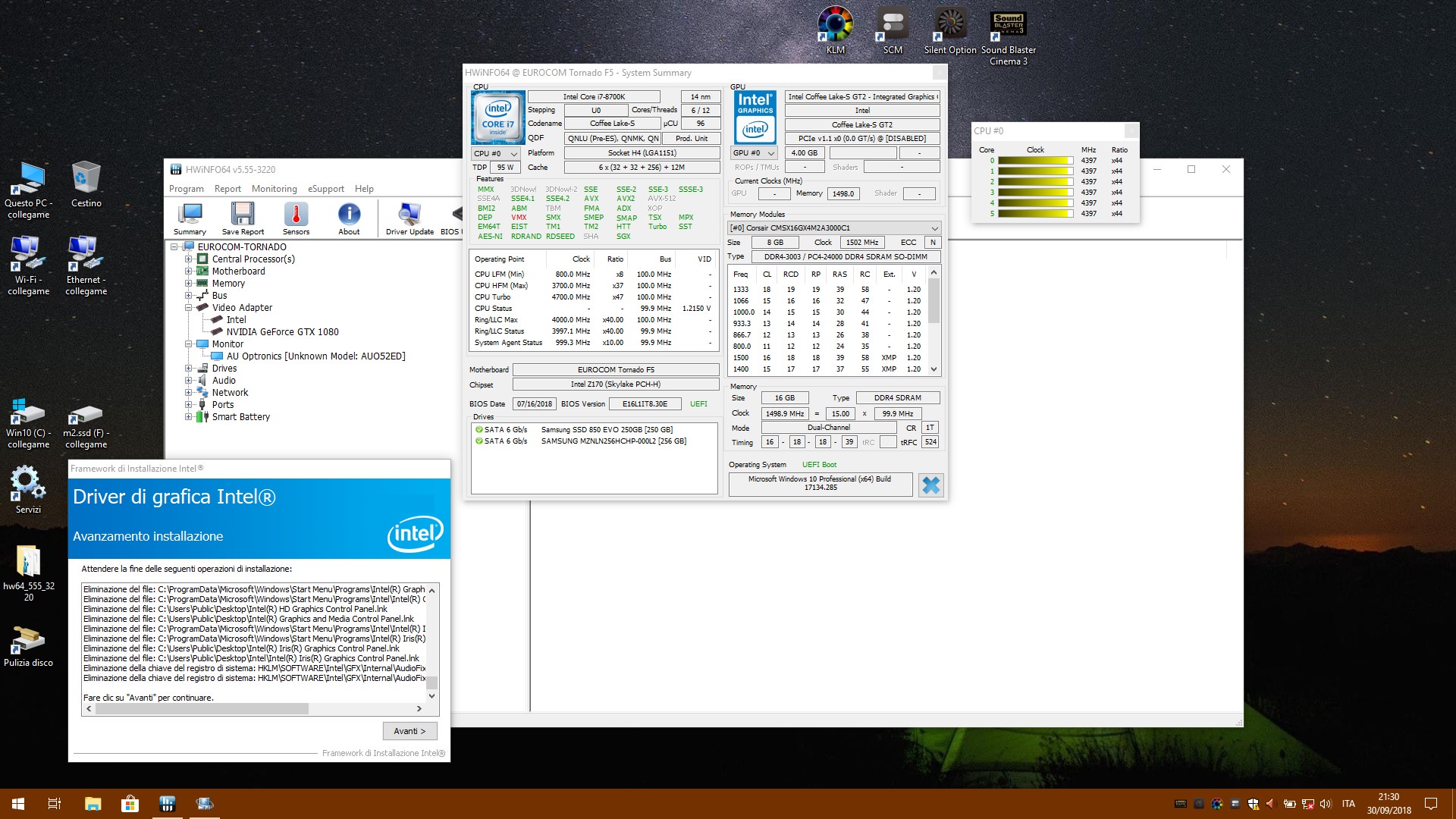Open Sensors thermometer icon
Screen dimensions: 1456x819
pos(296,219)
